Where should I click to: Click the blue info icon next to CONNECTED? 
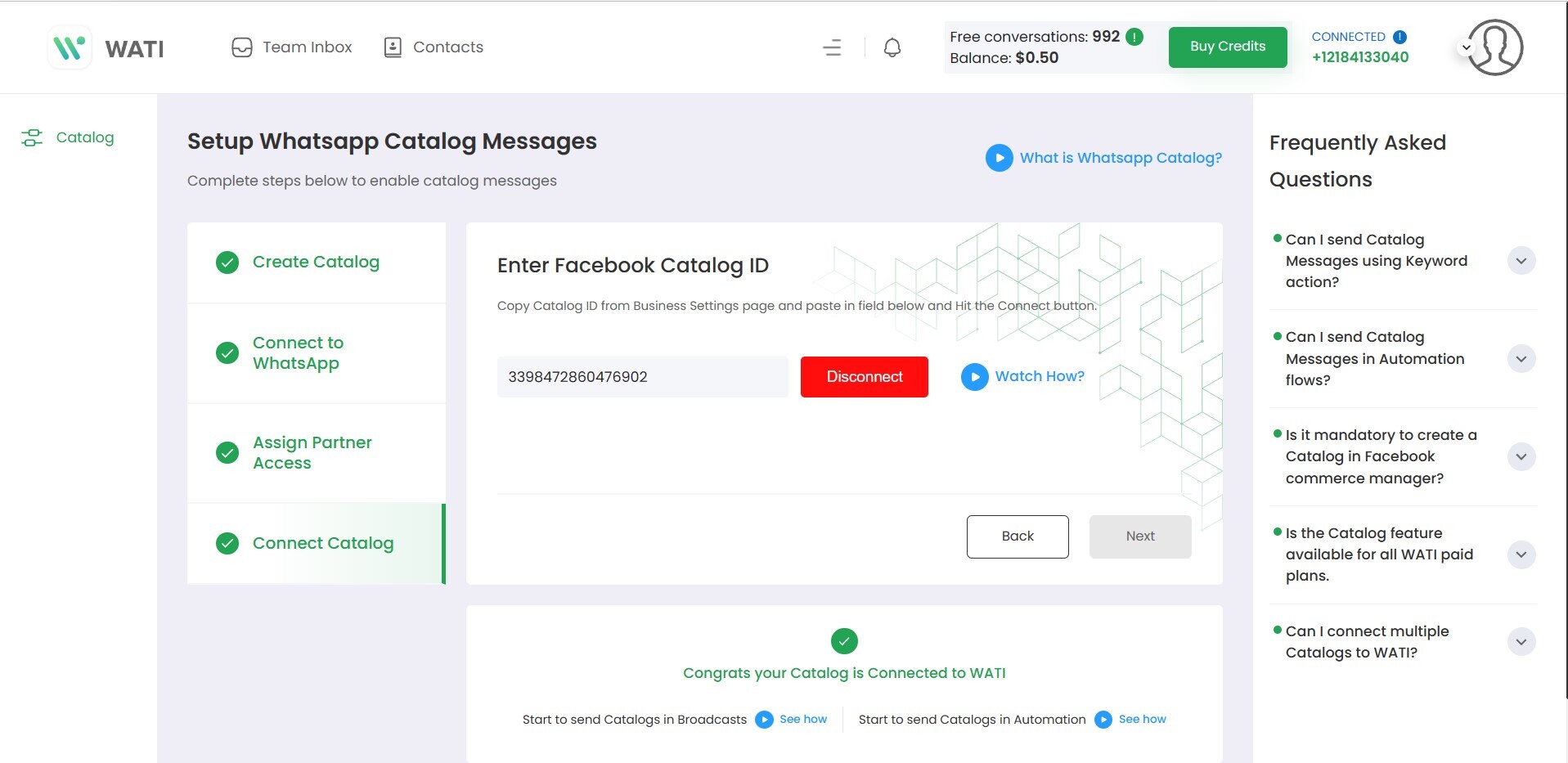(x=1400, y=37)
